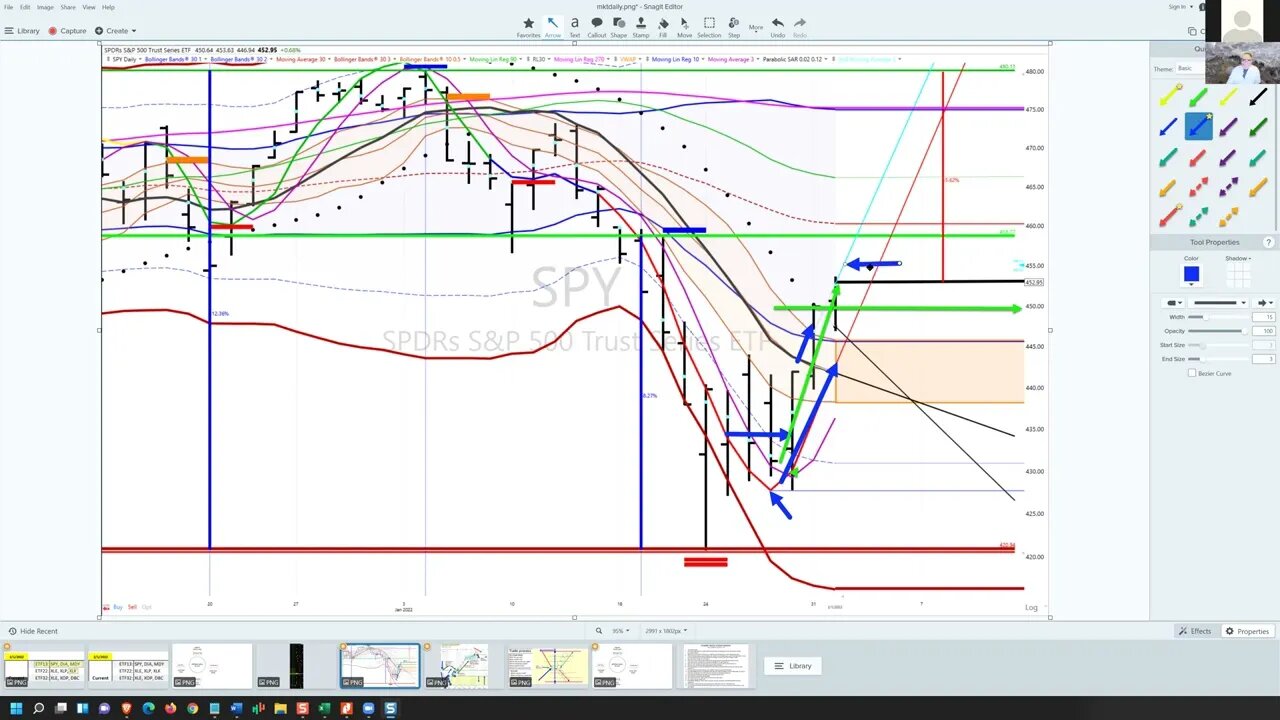1280x720 pixels.
Task: Open the Help menu
Action: click(x=108, y=7)
